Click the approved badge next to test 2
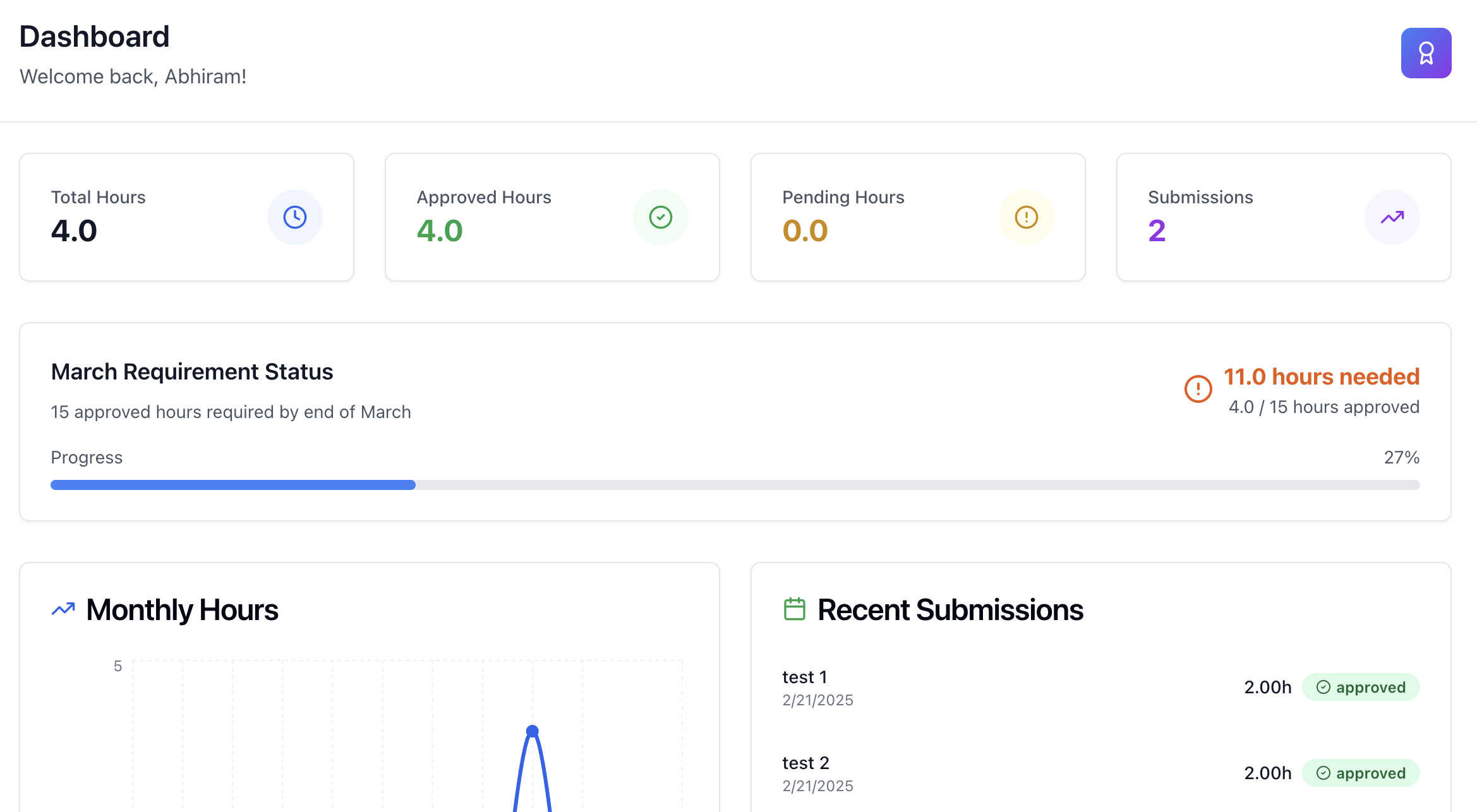The height and width of the screenshot is (812, 1477). click(x=1361, y=772)
